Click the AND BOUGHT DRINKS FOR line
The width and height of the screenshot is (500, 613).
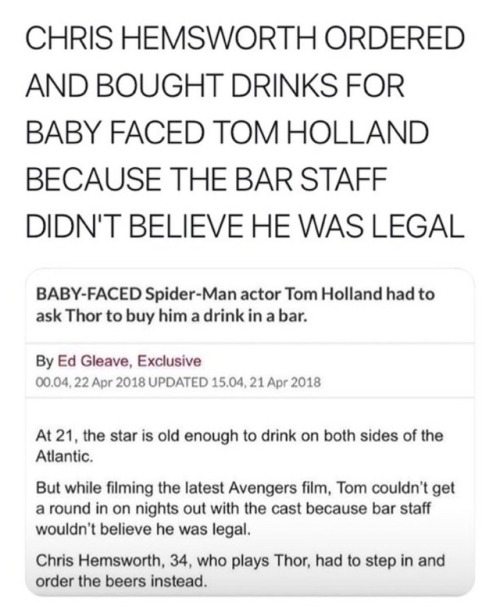(x=215, y=85)
